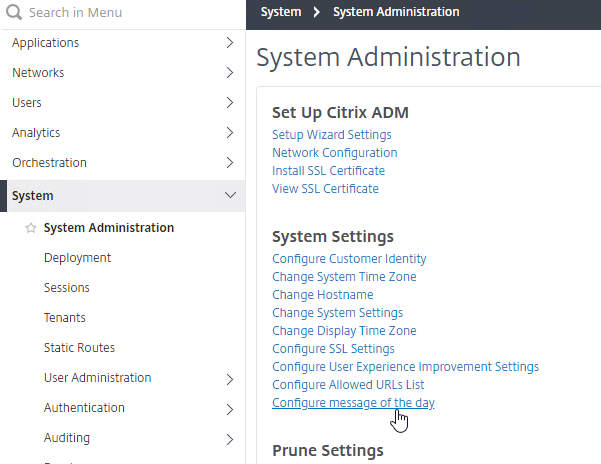Open Change Display Time Zone link

point(344,331)
